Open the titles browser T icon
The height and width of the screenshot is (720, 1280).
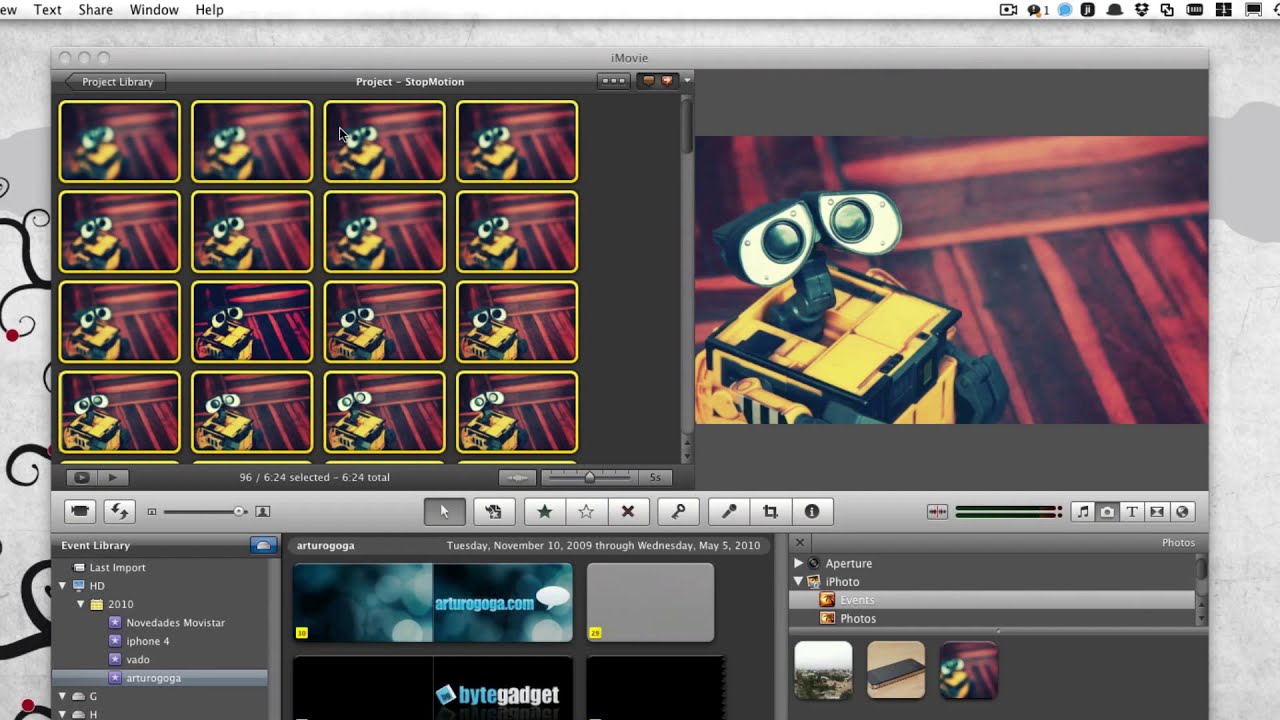[x=1132, y=511]
